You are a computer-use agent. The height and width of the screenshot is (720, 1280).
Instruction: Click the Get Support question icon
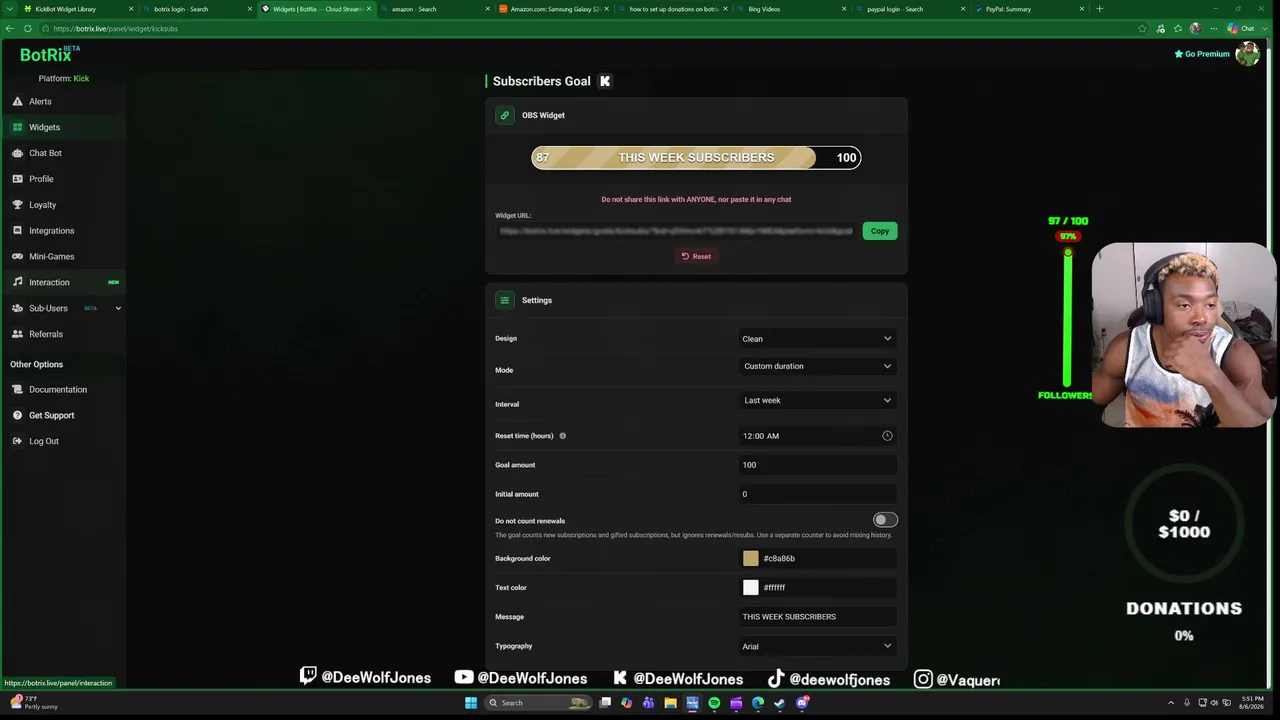(x=18, y=415)
